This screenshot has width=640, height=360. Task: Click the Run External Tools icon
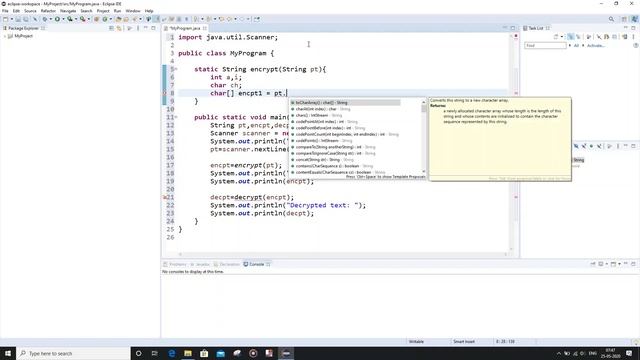coord(83,19)
